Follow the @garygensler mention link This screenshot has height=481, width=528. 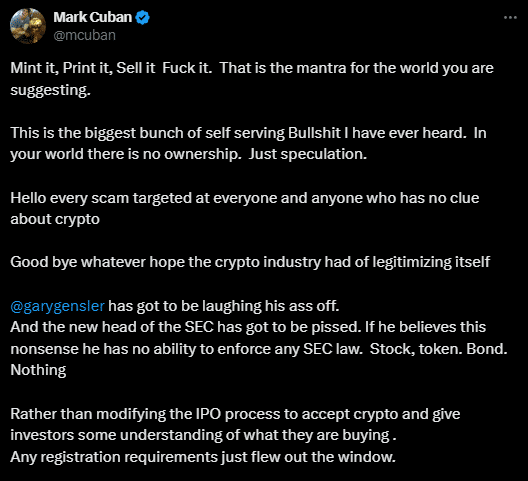(58, 306)
